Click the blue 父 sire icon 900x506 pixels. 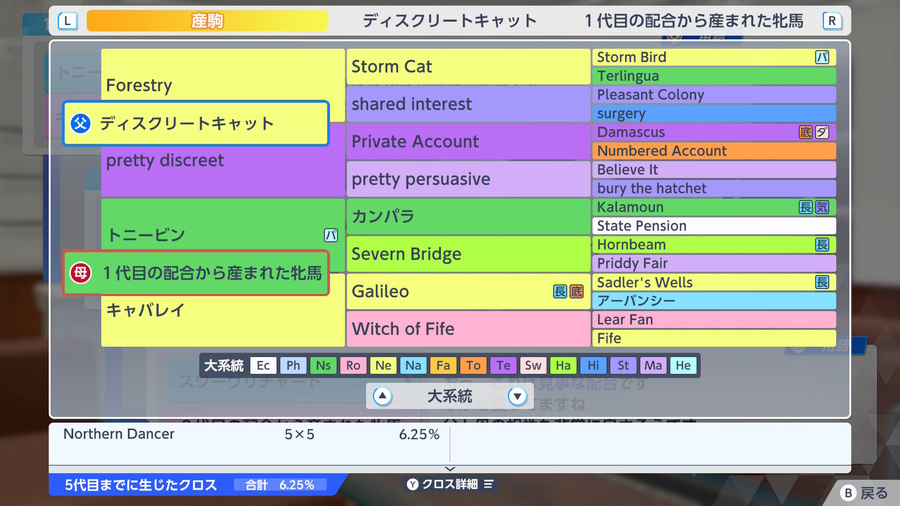point(80,123)
